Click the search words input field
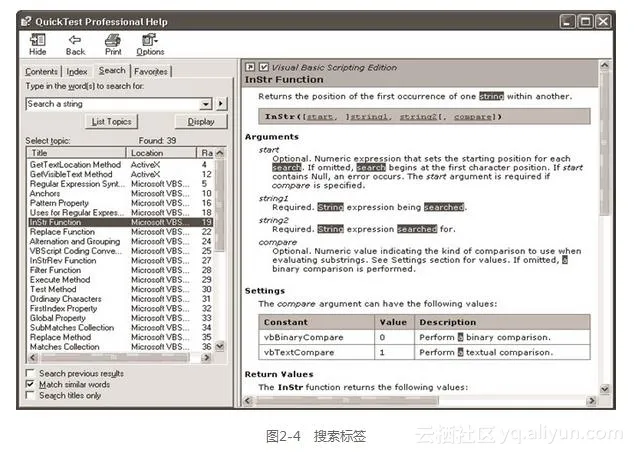This screenshot has width=634, height=455. [113, 104]
